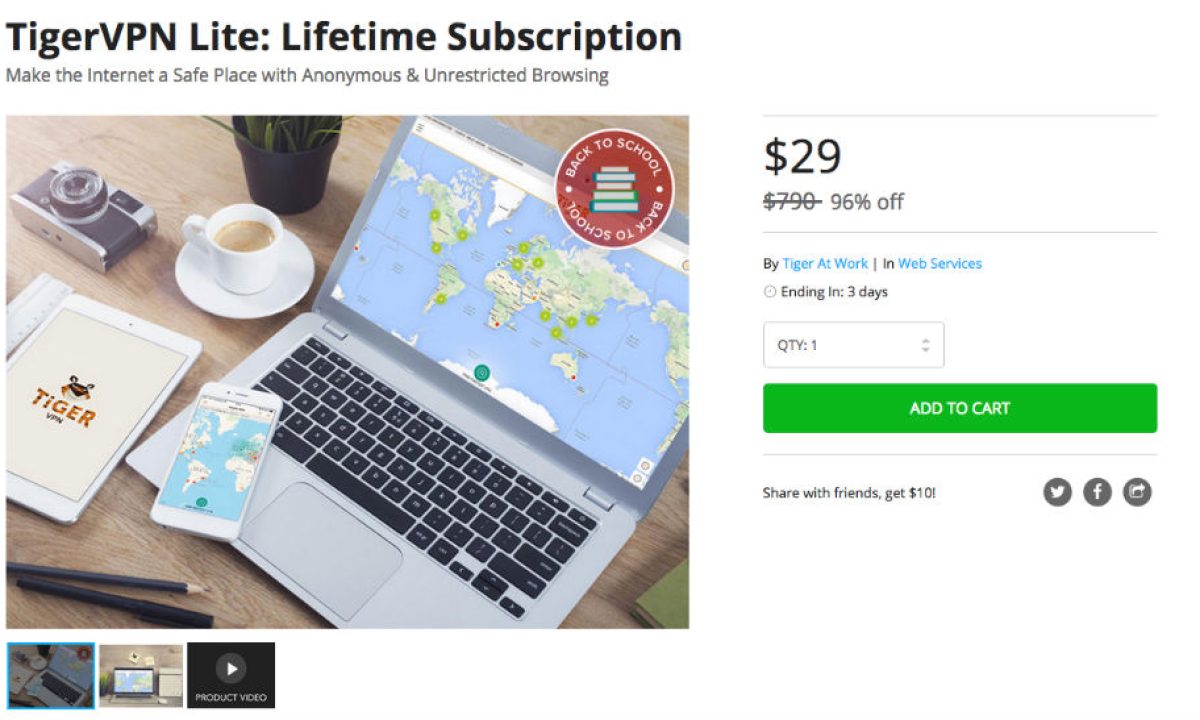Viewport: 1200px width, 720px height.
Task: Click the main product image
Action: pos(347,372)
